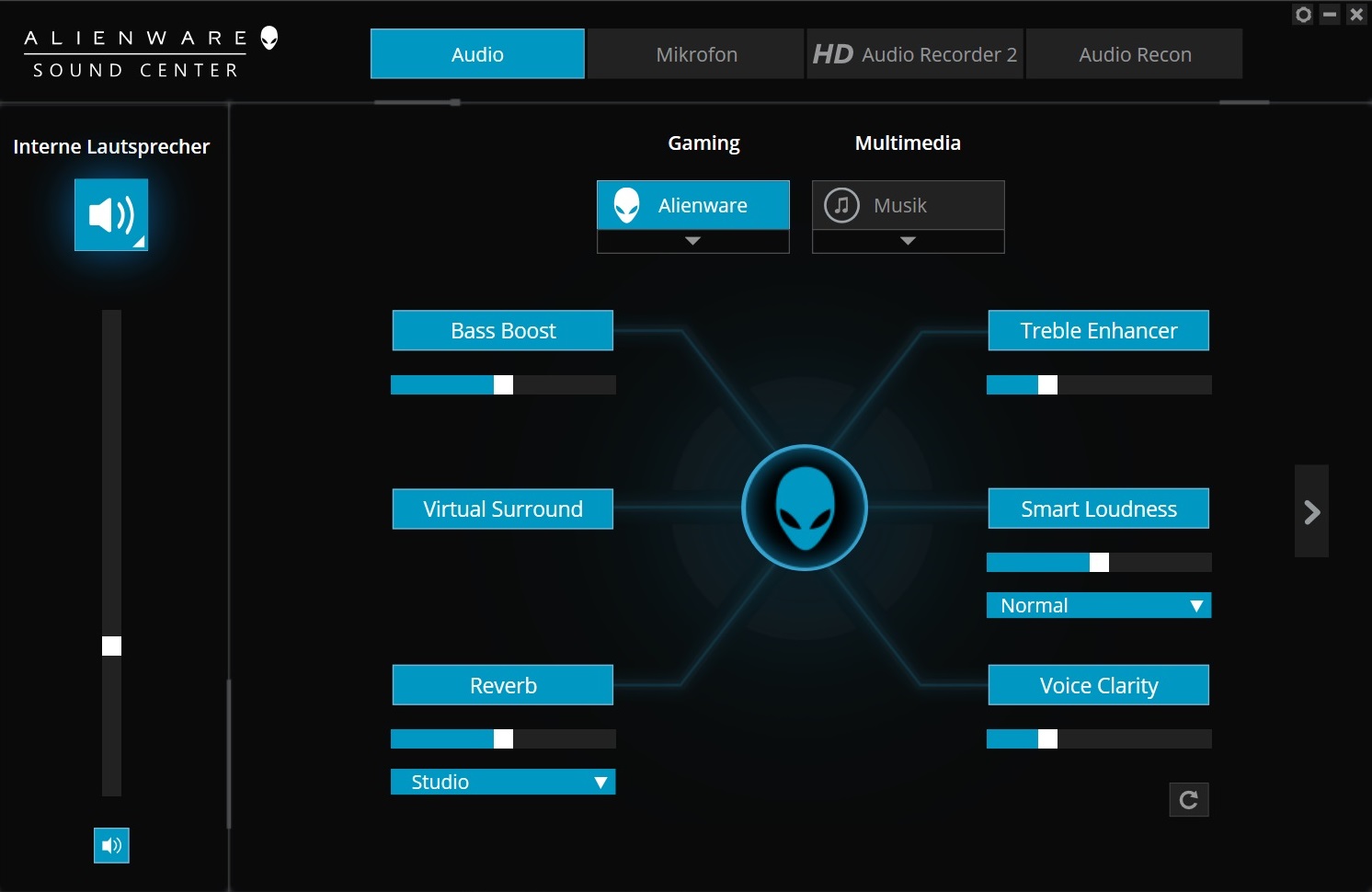Open the HD Audio Recorder 2 tab
This screenshot has height=892, width=1372.
tap(915, 54)
